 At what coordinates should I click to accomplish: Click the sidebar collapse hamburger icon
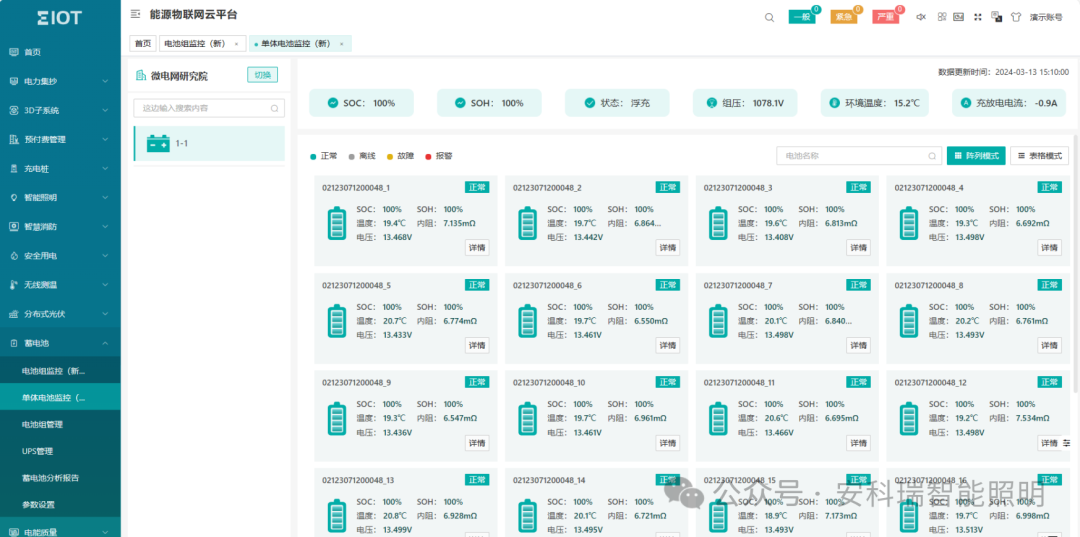(136, 14)
